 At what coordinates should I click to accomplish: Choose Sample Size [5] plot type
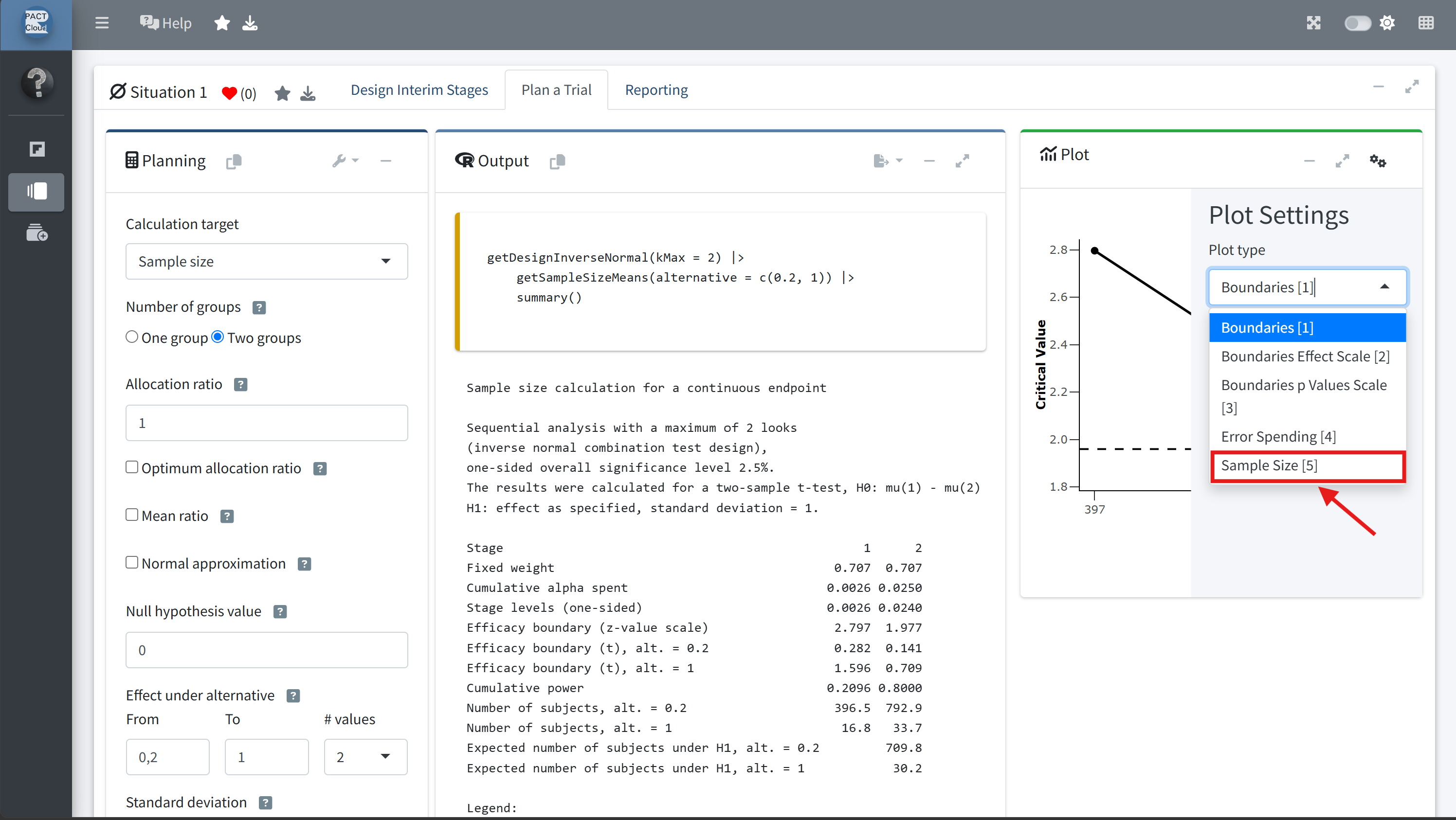tap(1307, 465)
